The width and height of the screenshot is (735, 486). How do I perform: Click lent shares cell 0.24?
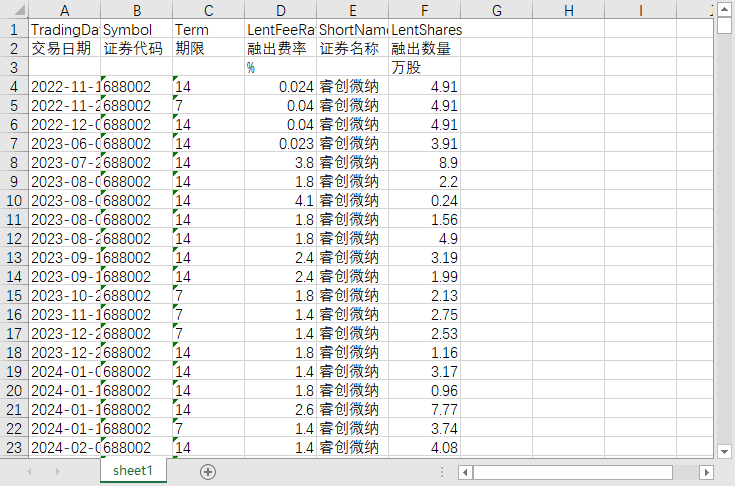pyautogui.click(x=425, y=201)
